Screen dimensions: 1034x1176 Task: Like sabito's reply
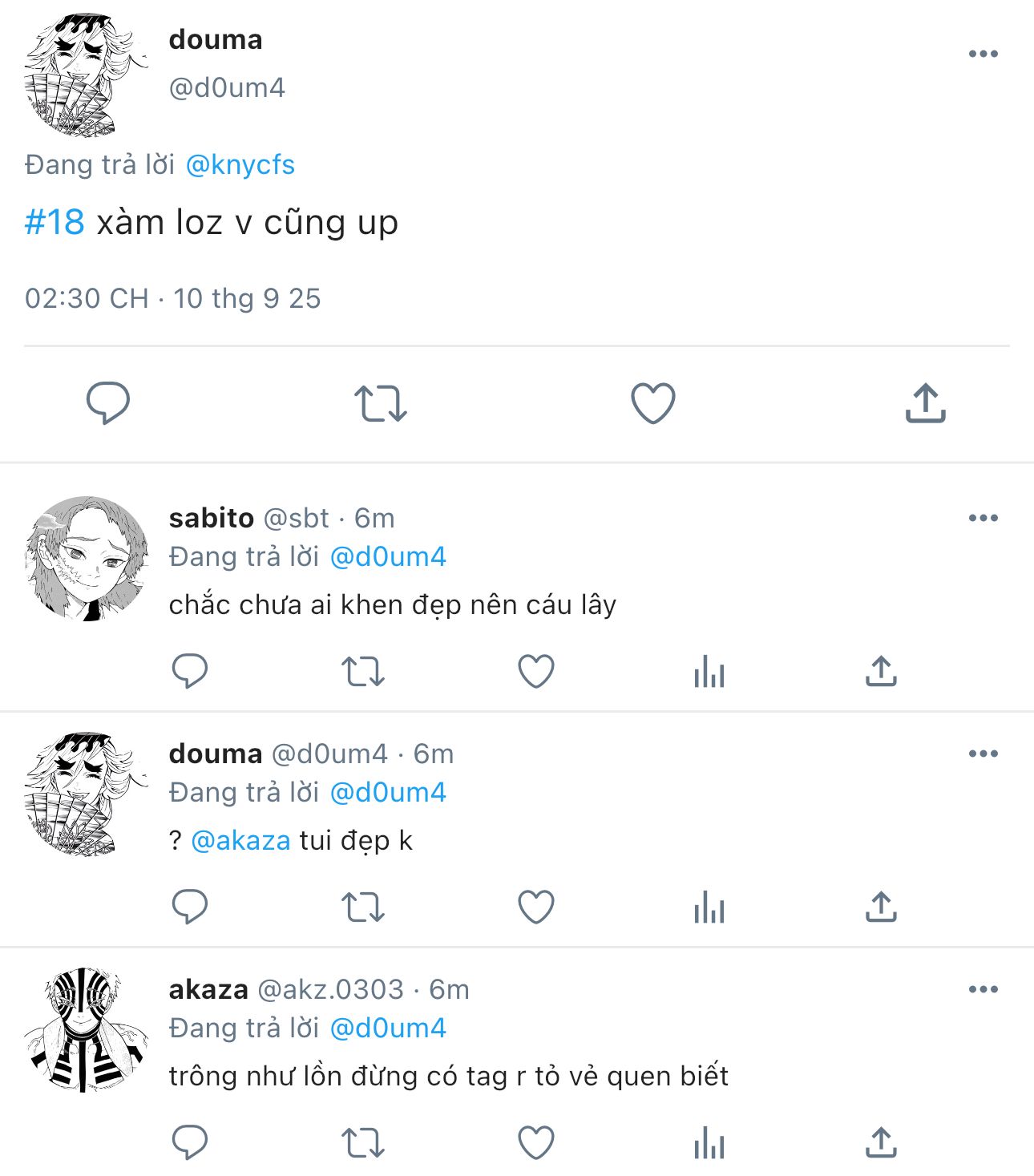tap(536, 671)
